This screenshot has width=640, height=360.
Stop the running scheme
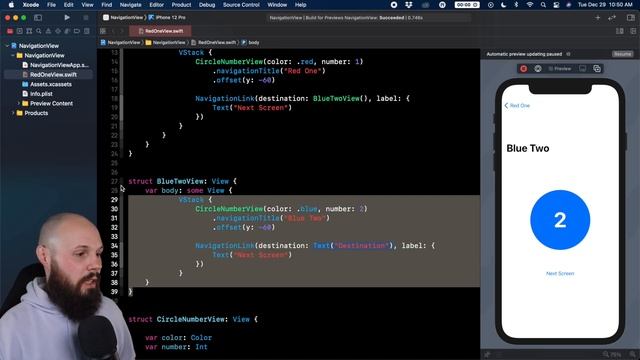pyautogui.click(x=86, y=18)
